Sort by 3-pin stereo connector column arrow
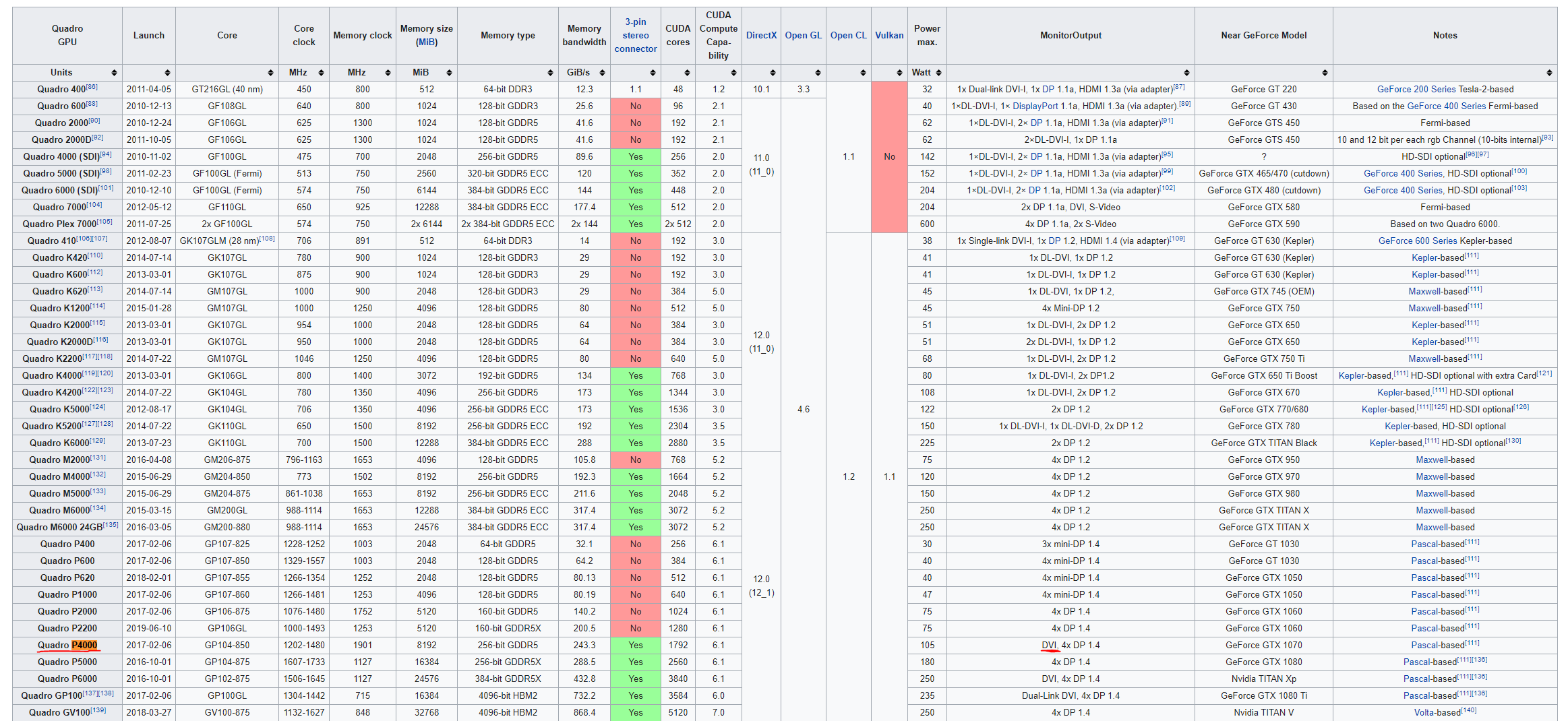The image size is (1568, 721). pos(653,73)
